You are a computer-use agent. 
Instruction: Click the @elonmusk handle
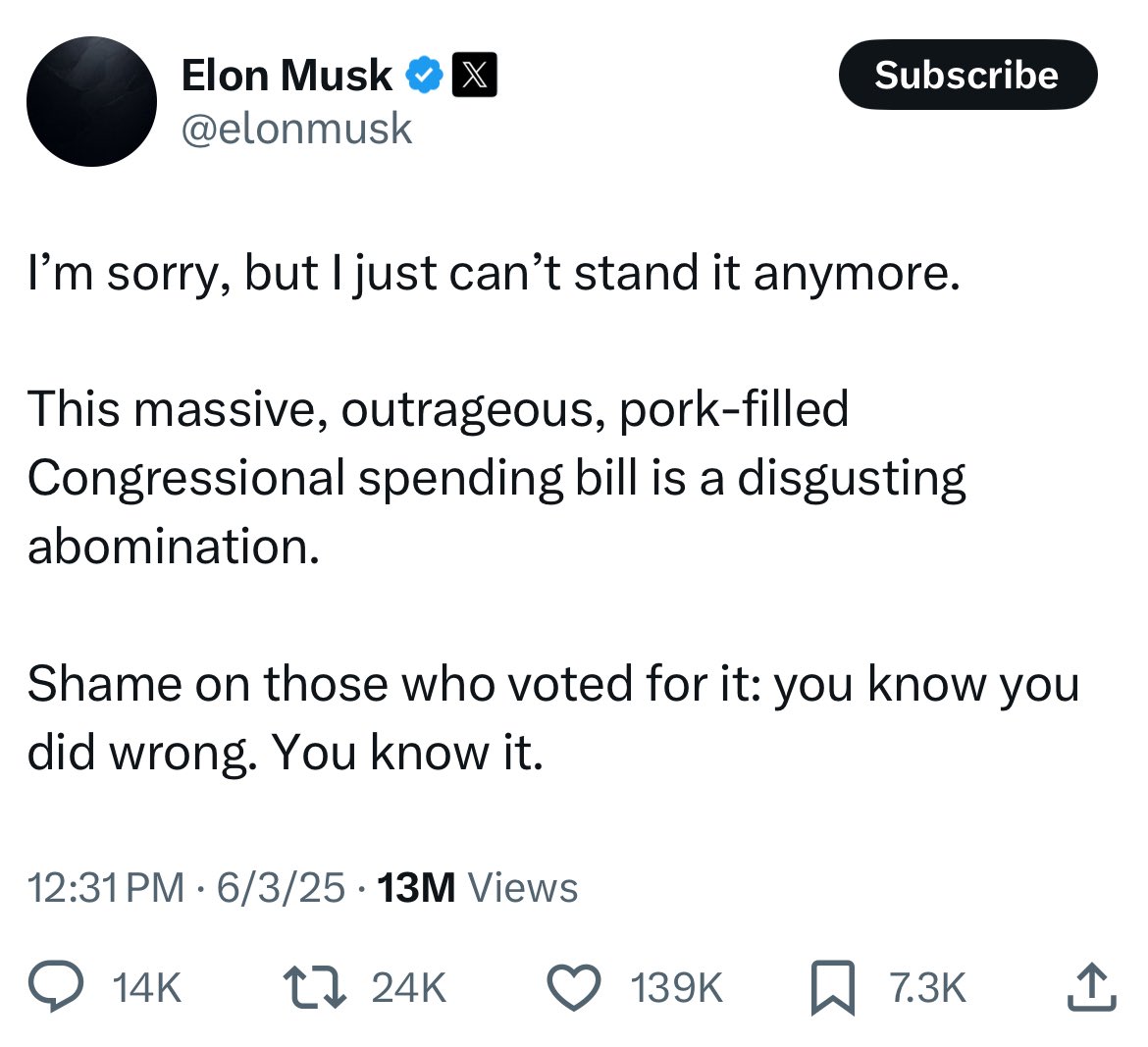point(296,129)
